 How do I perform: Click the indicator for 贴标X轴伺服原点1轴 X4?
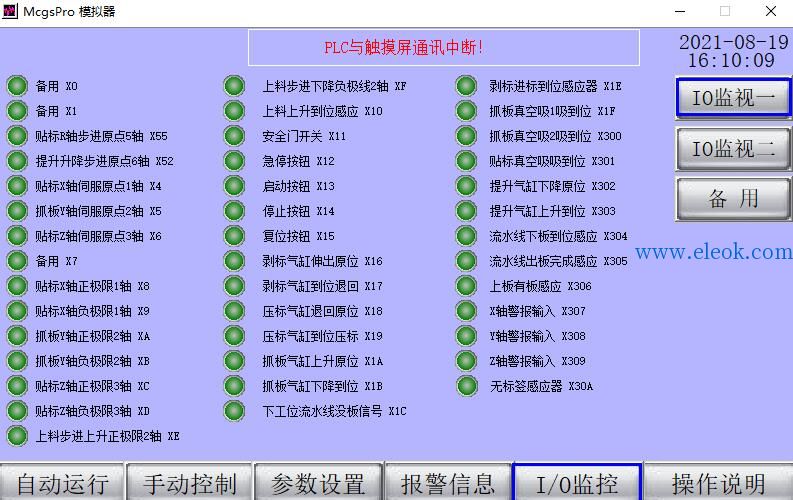pyautogui.click(x=17, y=186)
